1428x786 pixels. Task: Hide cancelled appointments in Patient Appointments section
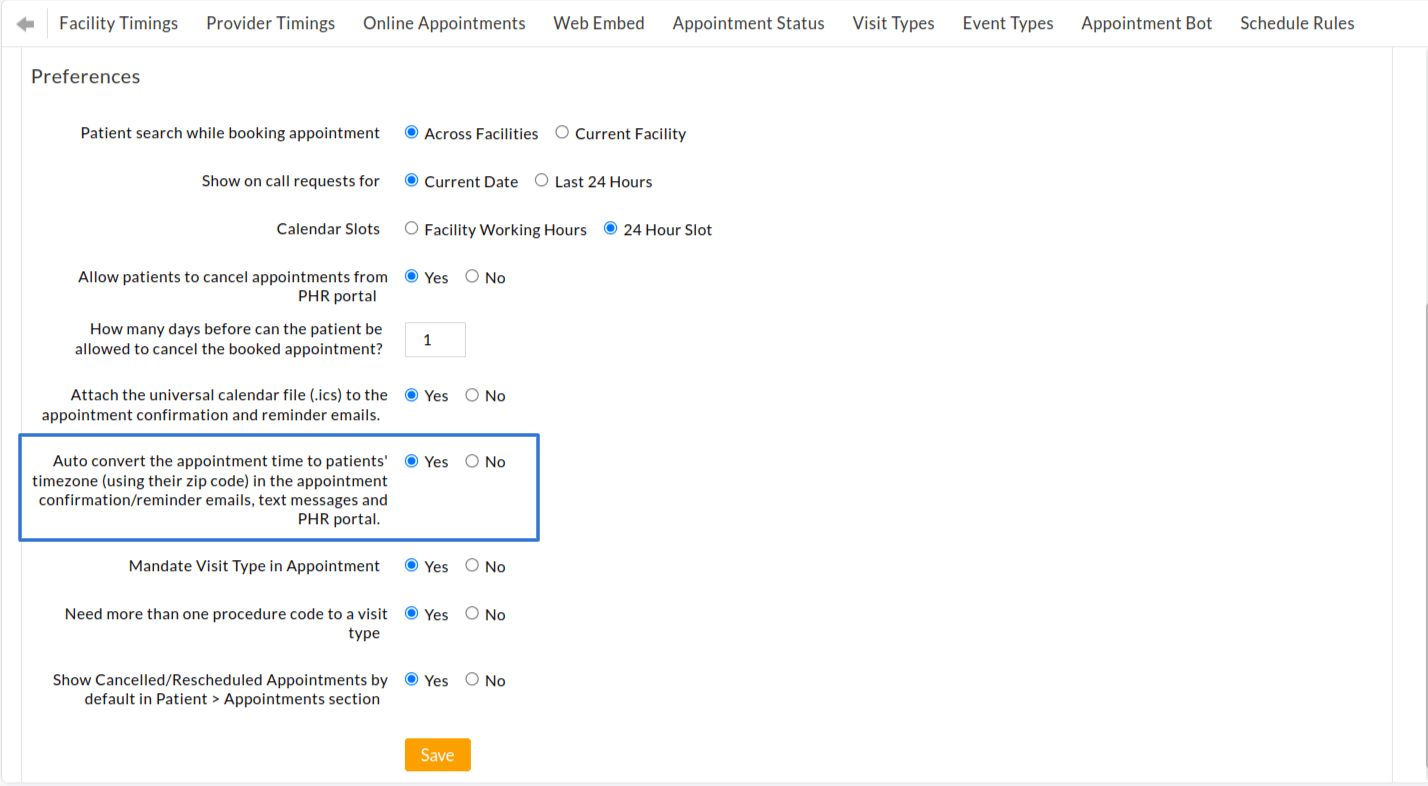point(471,680)
